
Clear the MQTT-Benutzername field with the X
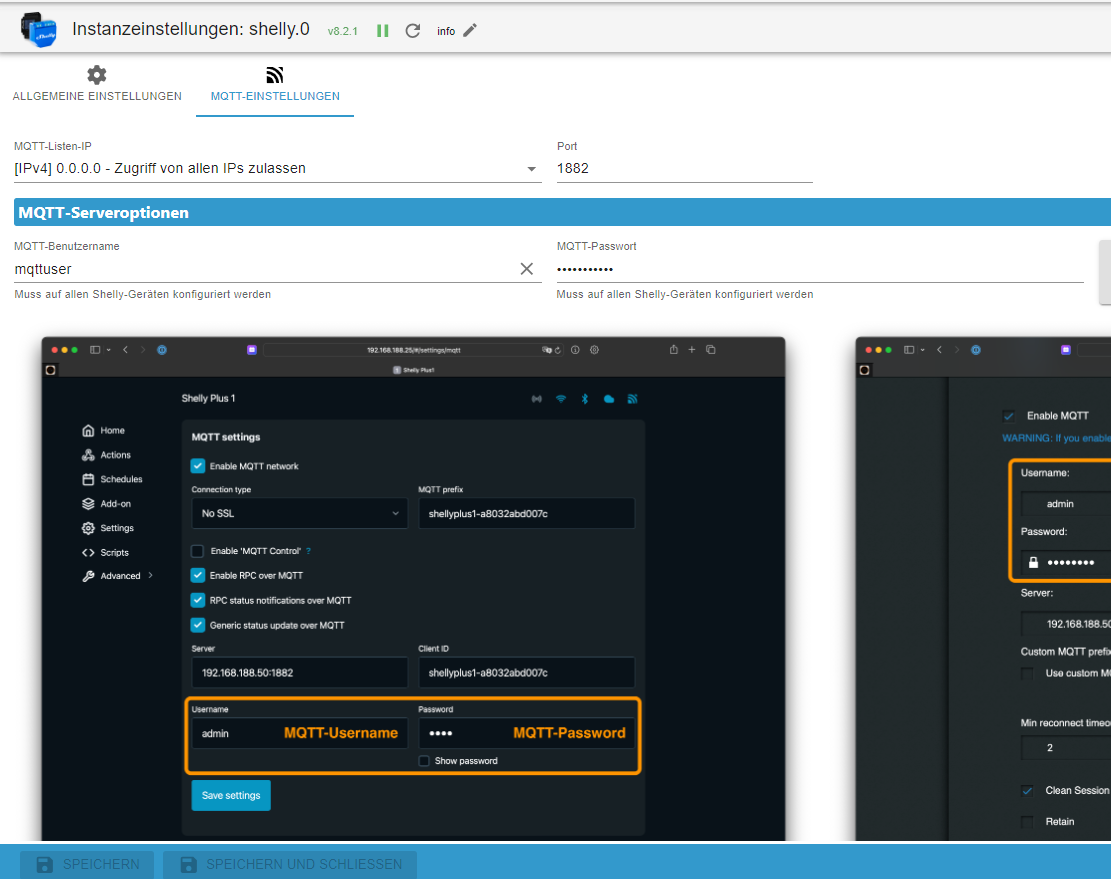click(x=526, y=268)
